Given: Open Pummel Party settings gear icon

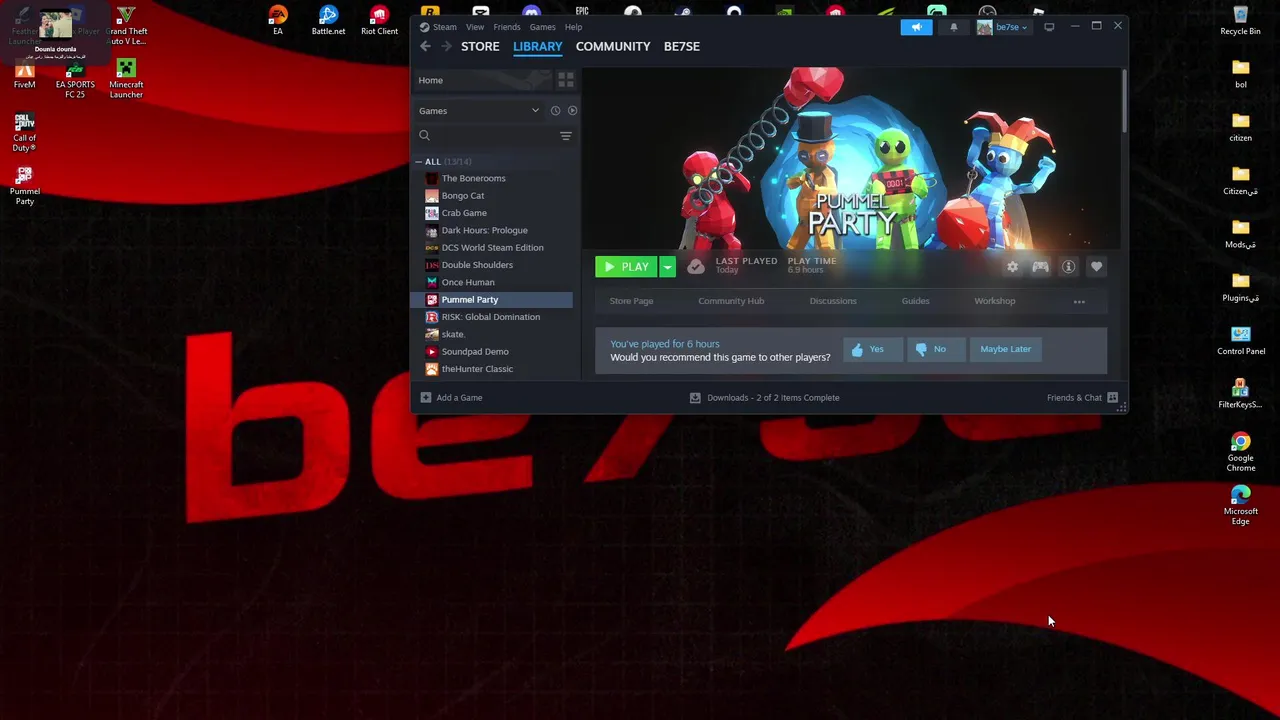Looking at the screenshot, I should click(x=1012, y=267).
